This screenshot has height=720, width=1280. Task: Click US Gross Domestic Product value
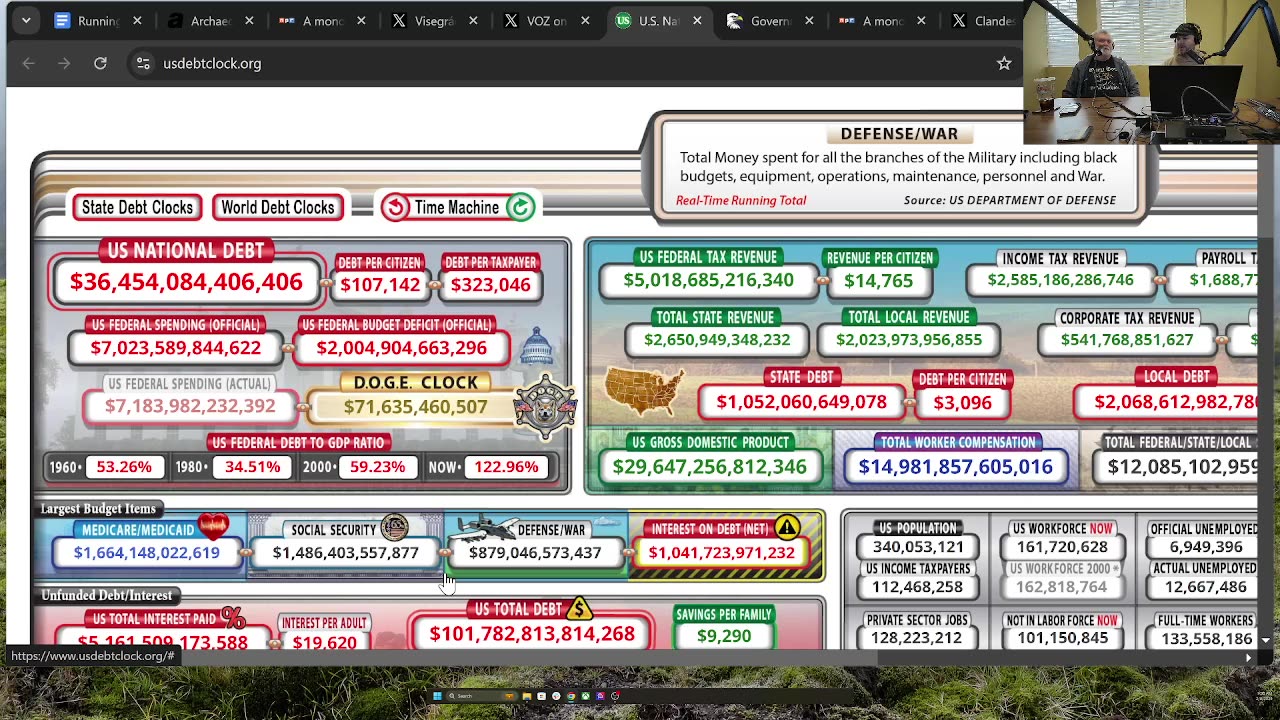(709, 467)
